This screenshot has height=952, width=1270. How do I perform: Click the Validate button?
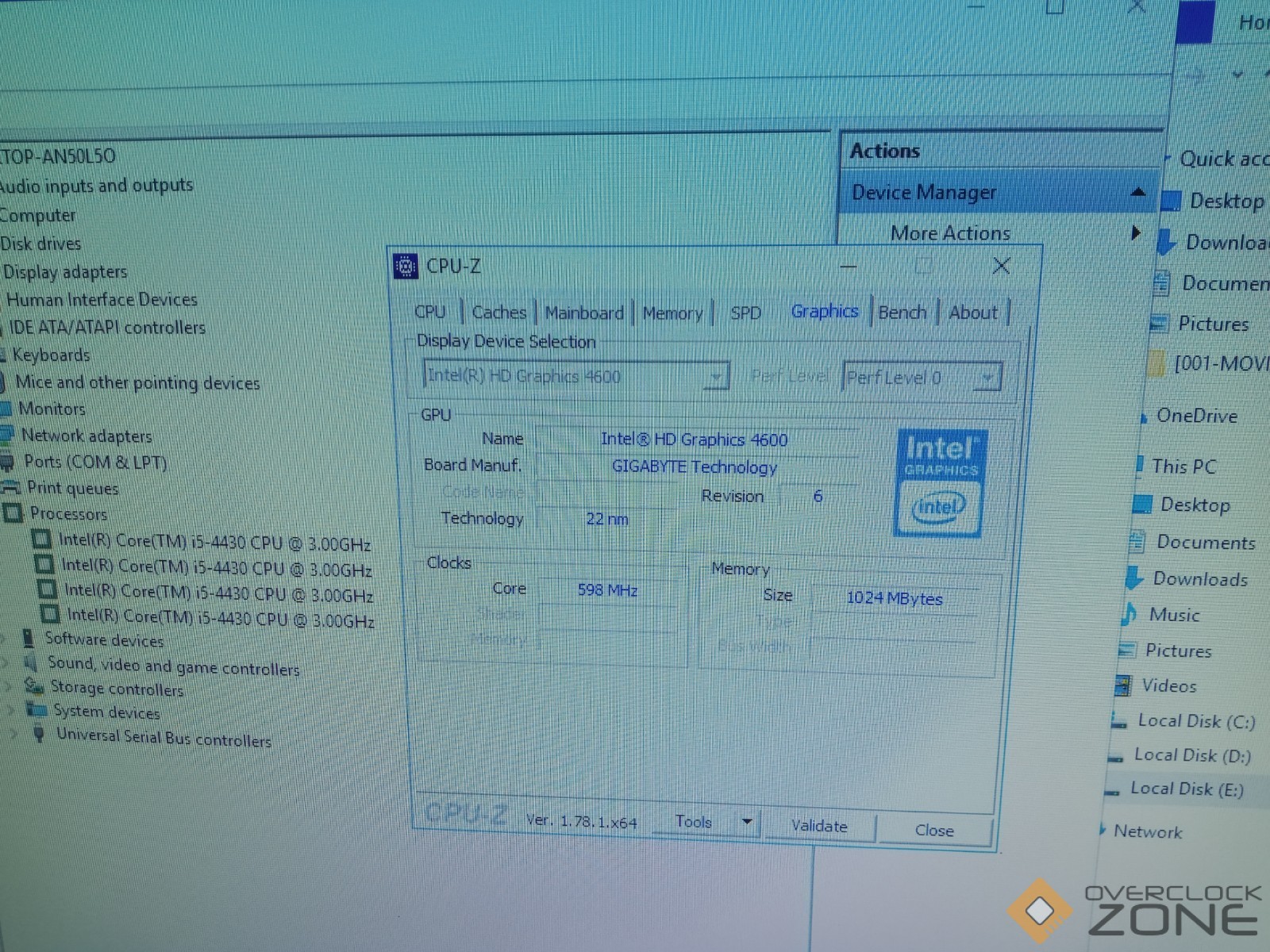pos(819,826)
